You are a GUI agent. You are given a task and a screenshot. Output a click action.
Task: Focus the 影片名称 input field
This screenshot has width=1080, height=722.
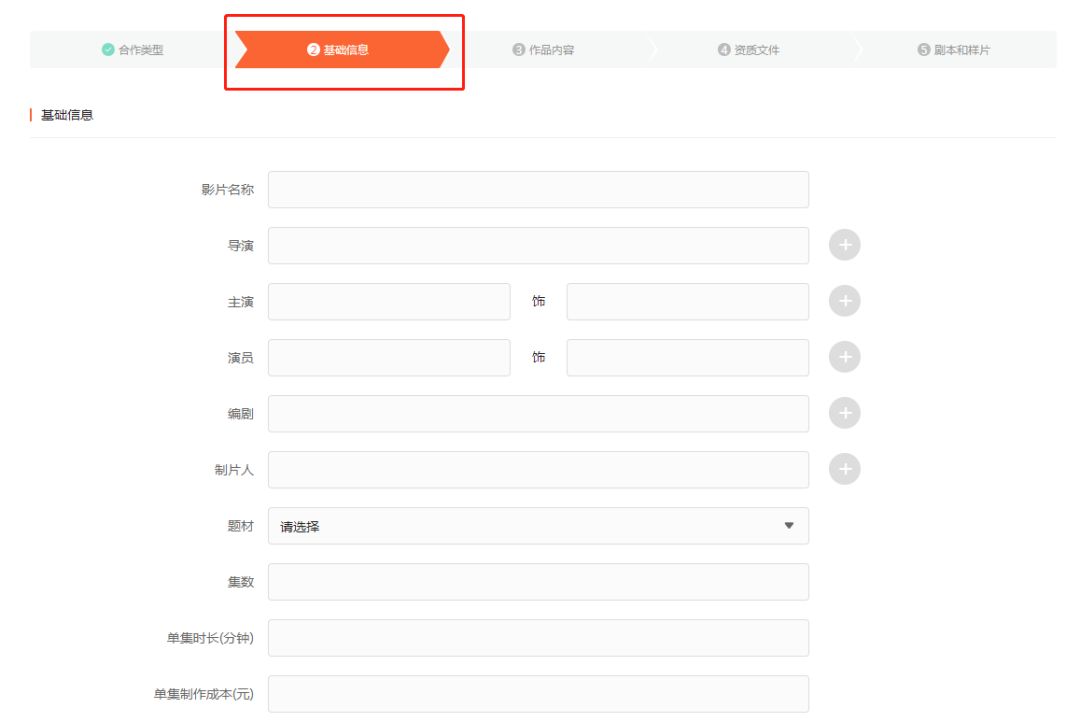point(537,189)
